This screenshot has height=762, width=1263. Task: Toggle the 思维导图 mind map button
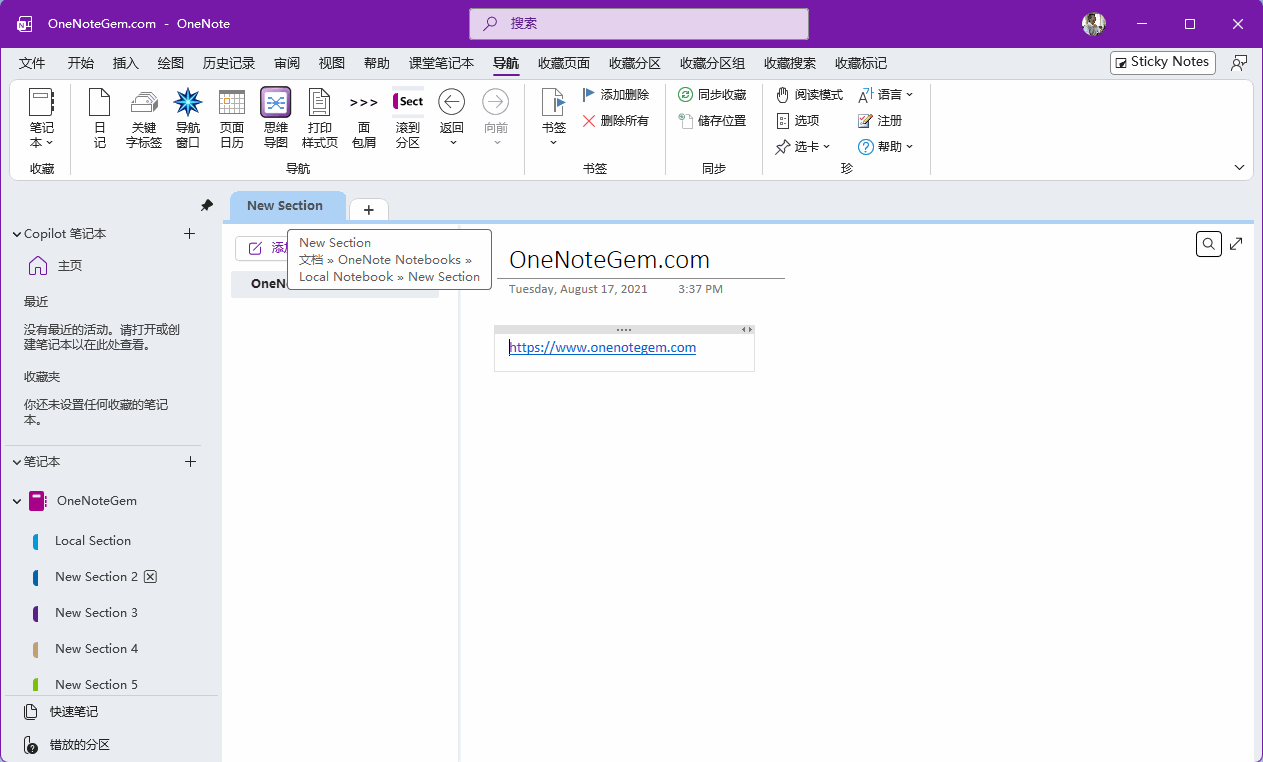(x=276, y=118)
